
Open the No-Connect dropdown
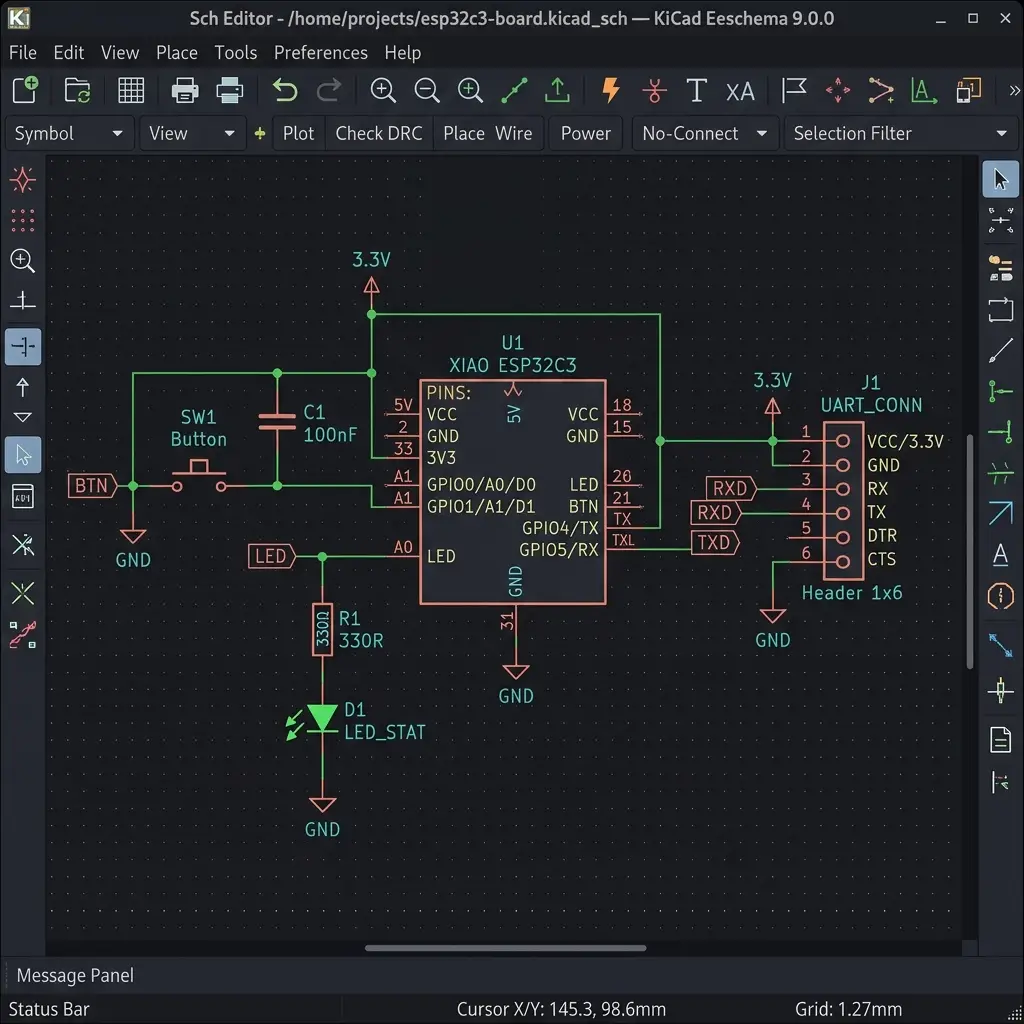(x=705, y=133)
